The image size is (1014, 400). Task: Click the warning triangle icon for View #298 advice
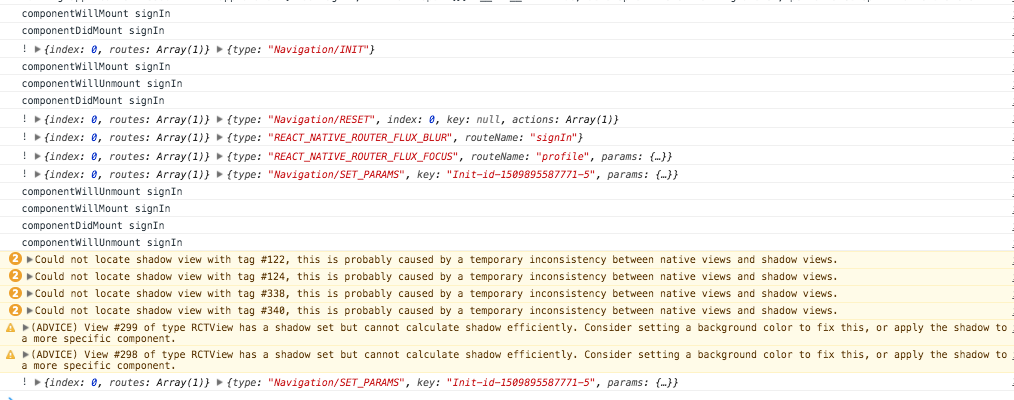tap(10, 355)
